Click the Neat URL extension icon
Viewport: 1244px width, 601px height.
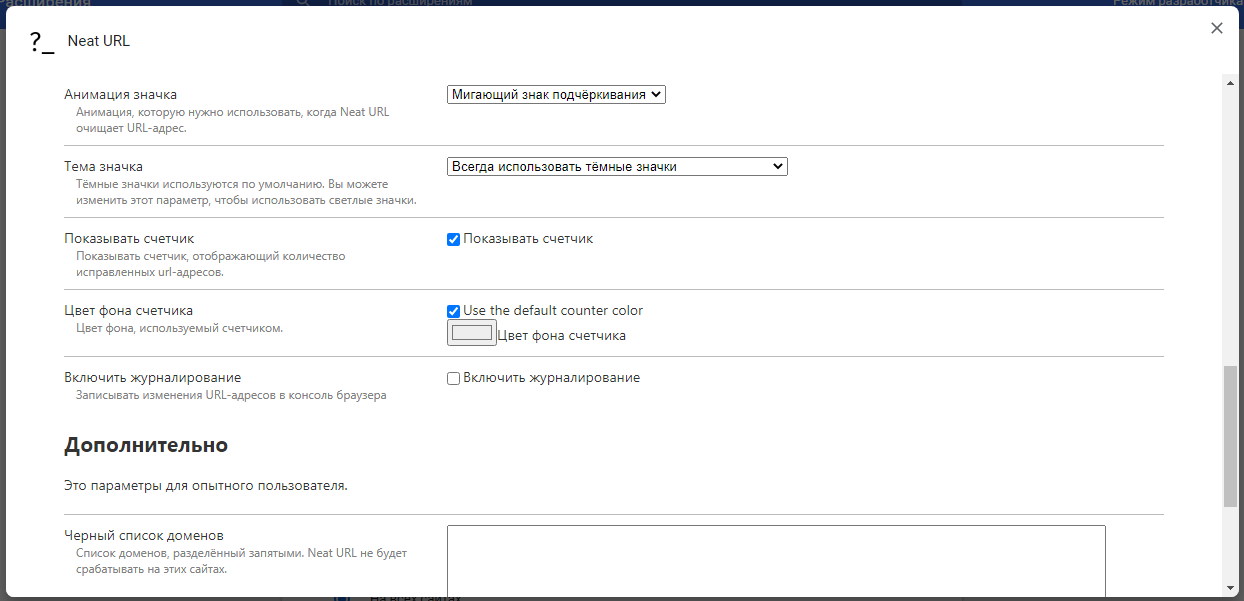pyautogui.click(x=42, y=42)
